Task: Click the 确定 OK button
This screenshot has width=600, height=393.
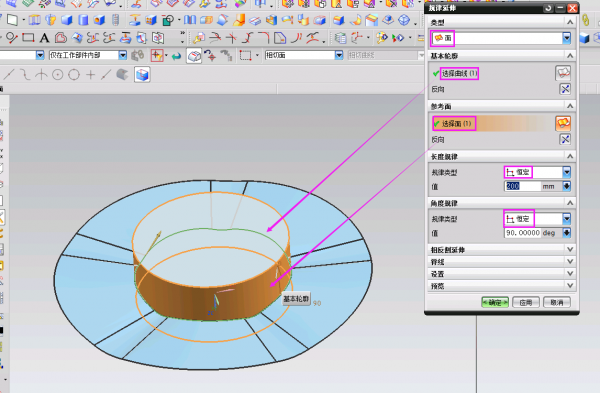Action: tap(495, 302)
